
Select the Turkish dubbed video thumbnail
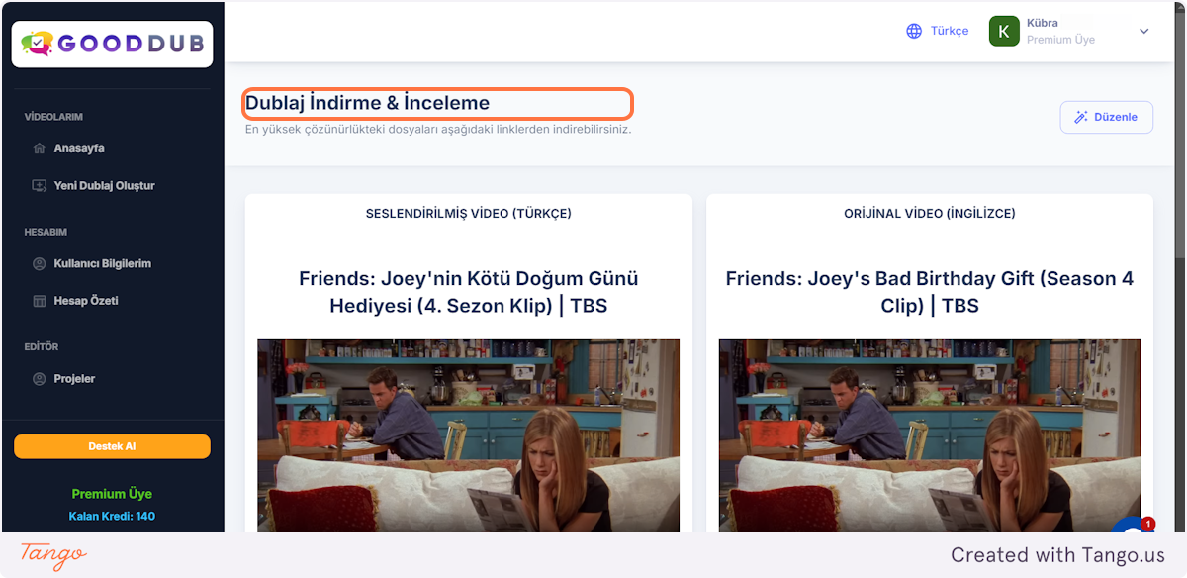(x=468, y=435)
